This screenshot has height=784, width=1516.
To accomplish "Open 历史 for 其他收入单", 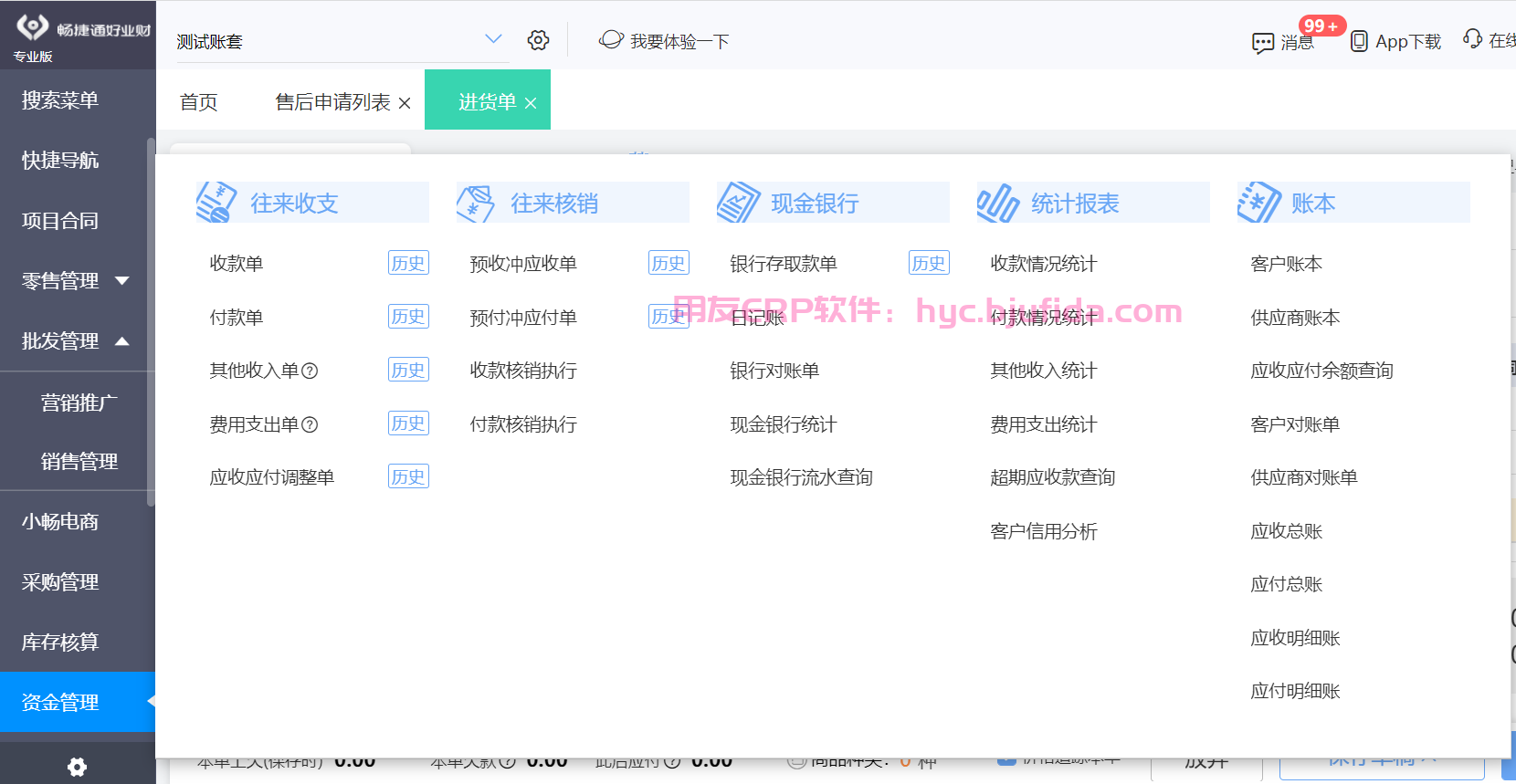I will click(408, 370).
